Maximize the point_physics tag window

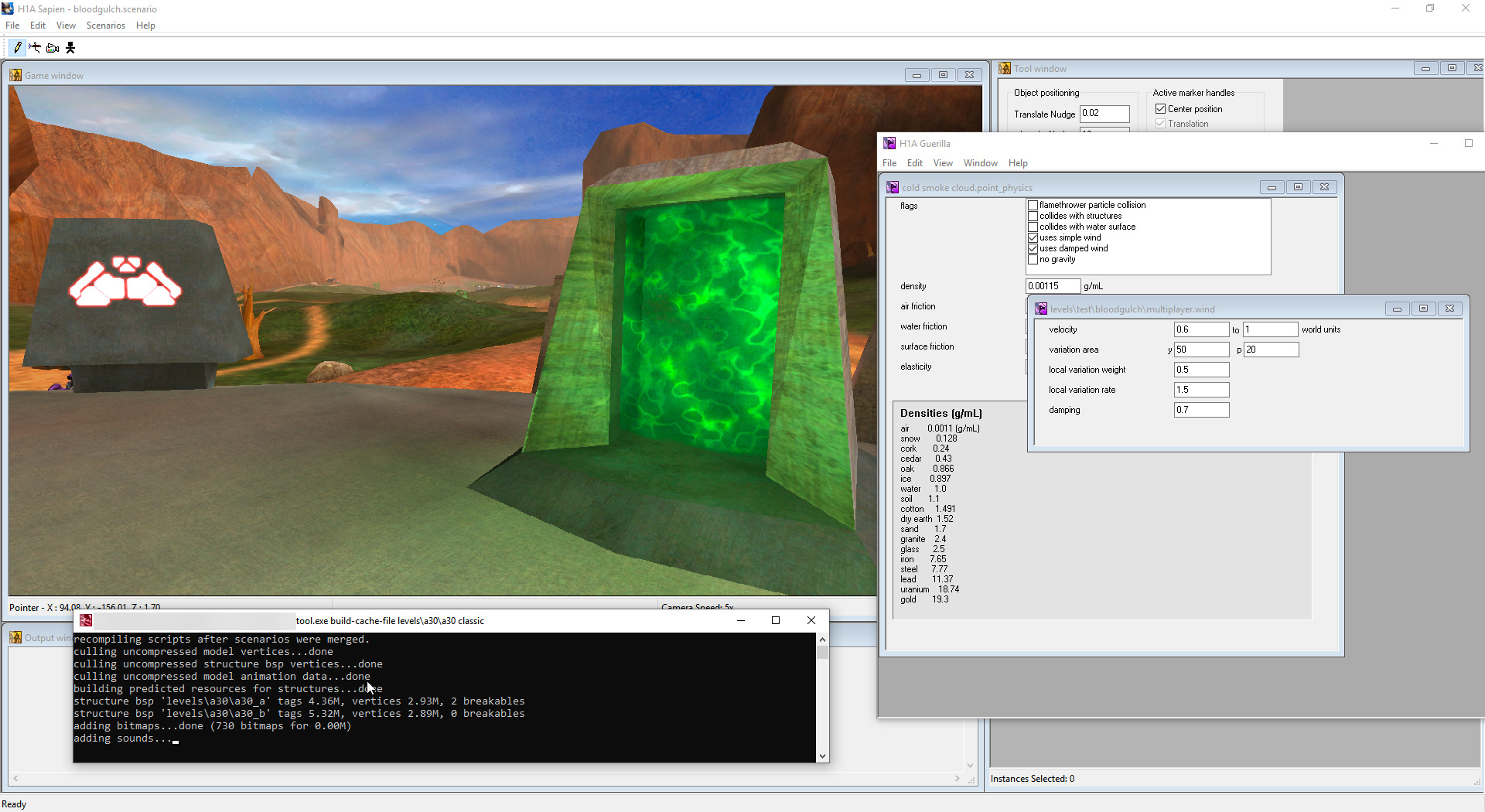coord(1298,187)
